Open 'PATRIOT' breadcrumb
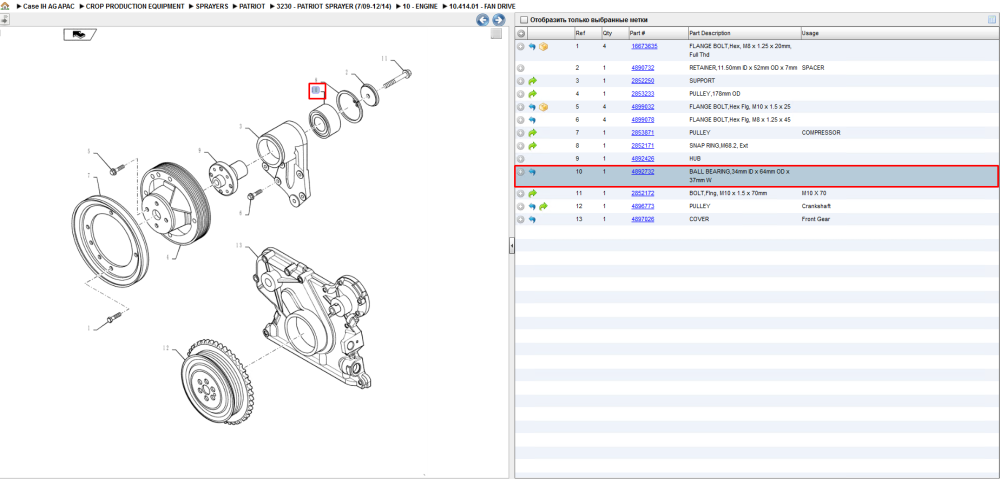This screenshot has height=479, width=1000. (x=252, y=6)
